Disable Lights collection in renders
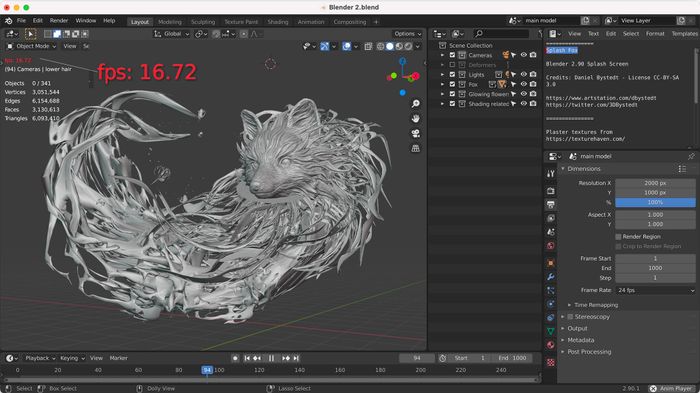 (533, 75)
